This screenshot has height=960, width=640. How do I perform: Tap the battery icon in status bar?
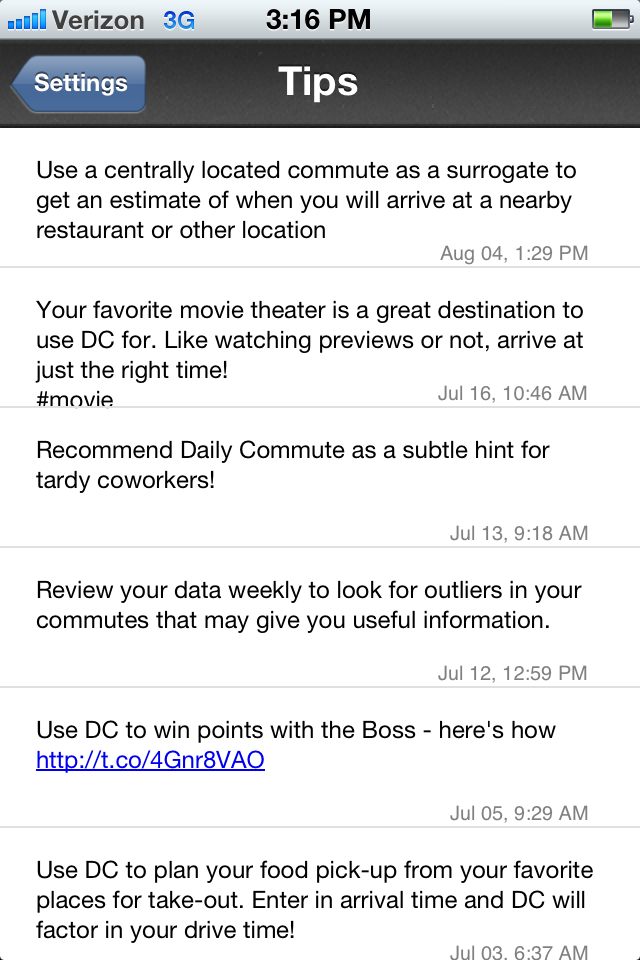(x=609, y=19)
